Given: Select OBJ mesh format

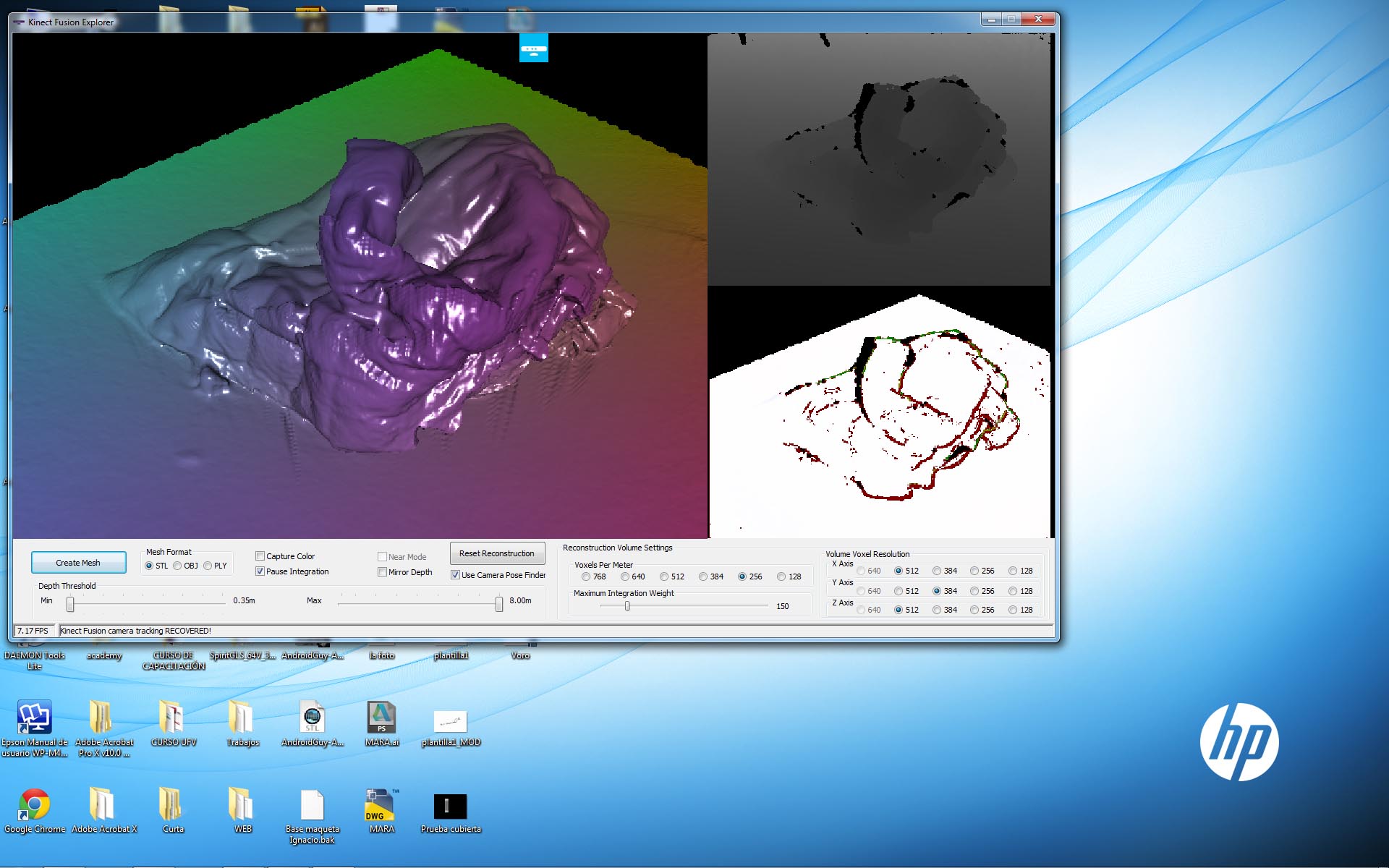Looking at the screenshot, I should pyautogui.click(x=177, y=566).
